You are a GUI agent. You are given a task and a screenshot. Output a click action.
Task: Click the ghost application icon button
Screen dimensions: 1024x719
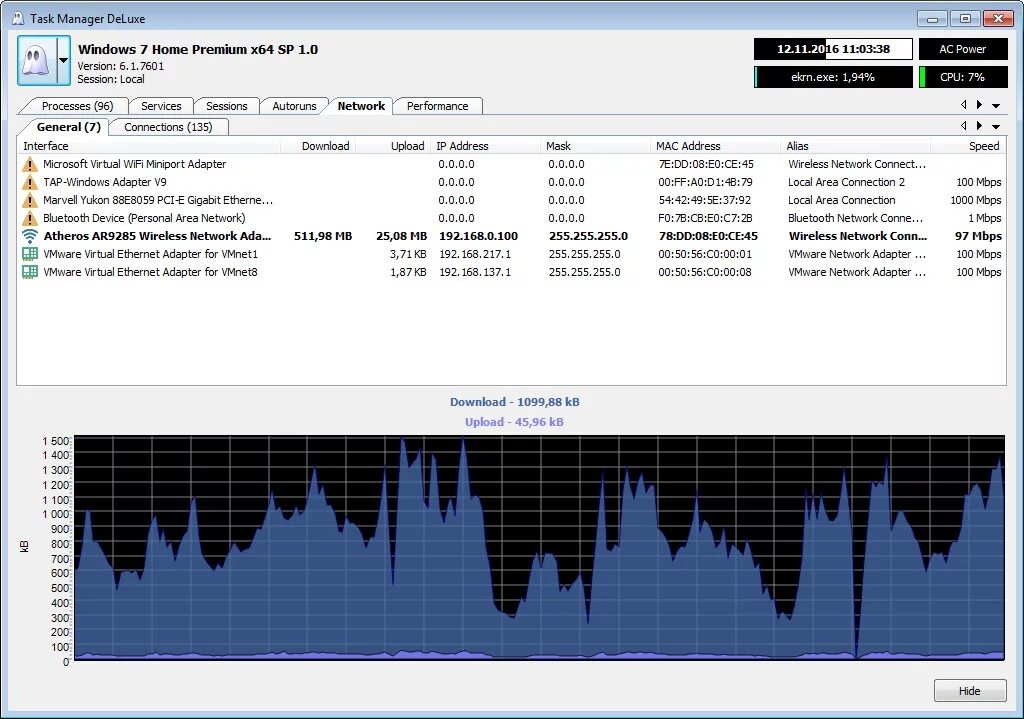[37, 61]
